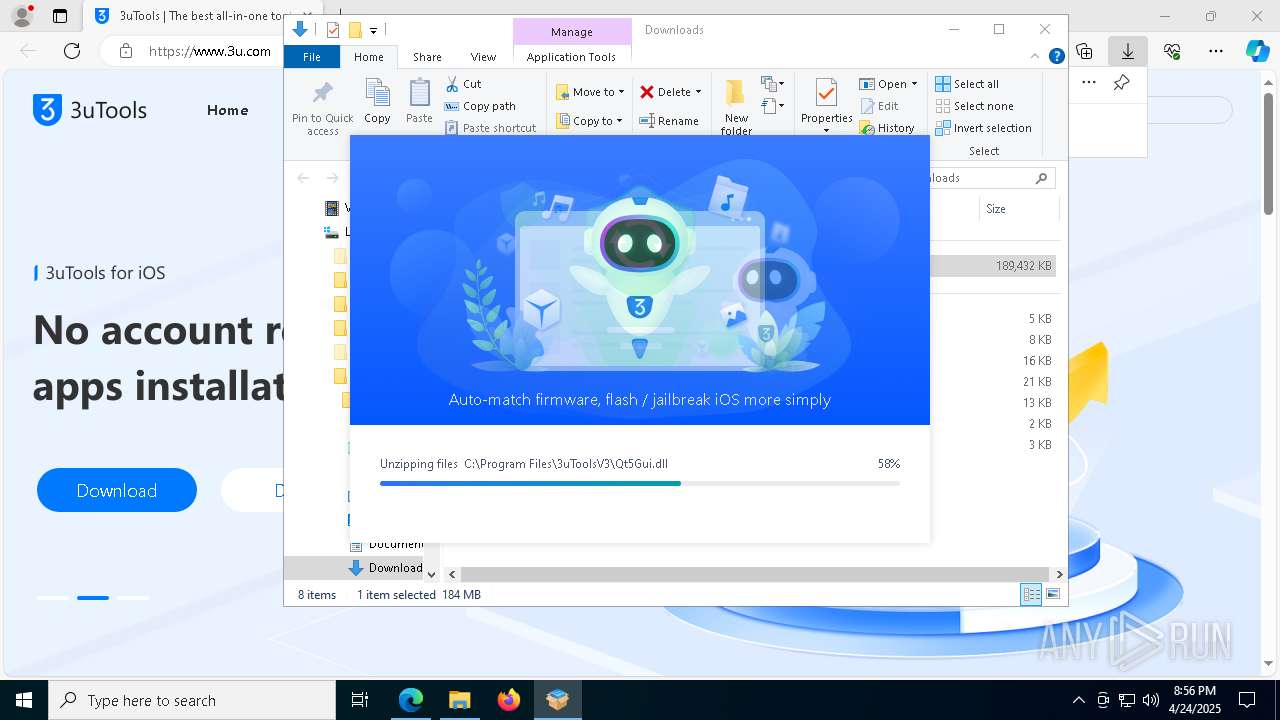Open the Copy to dropdown

589,121
